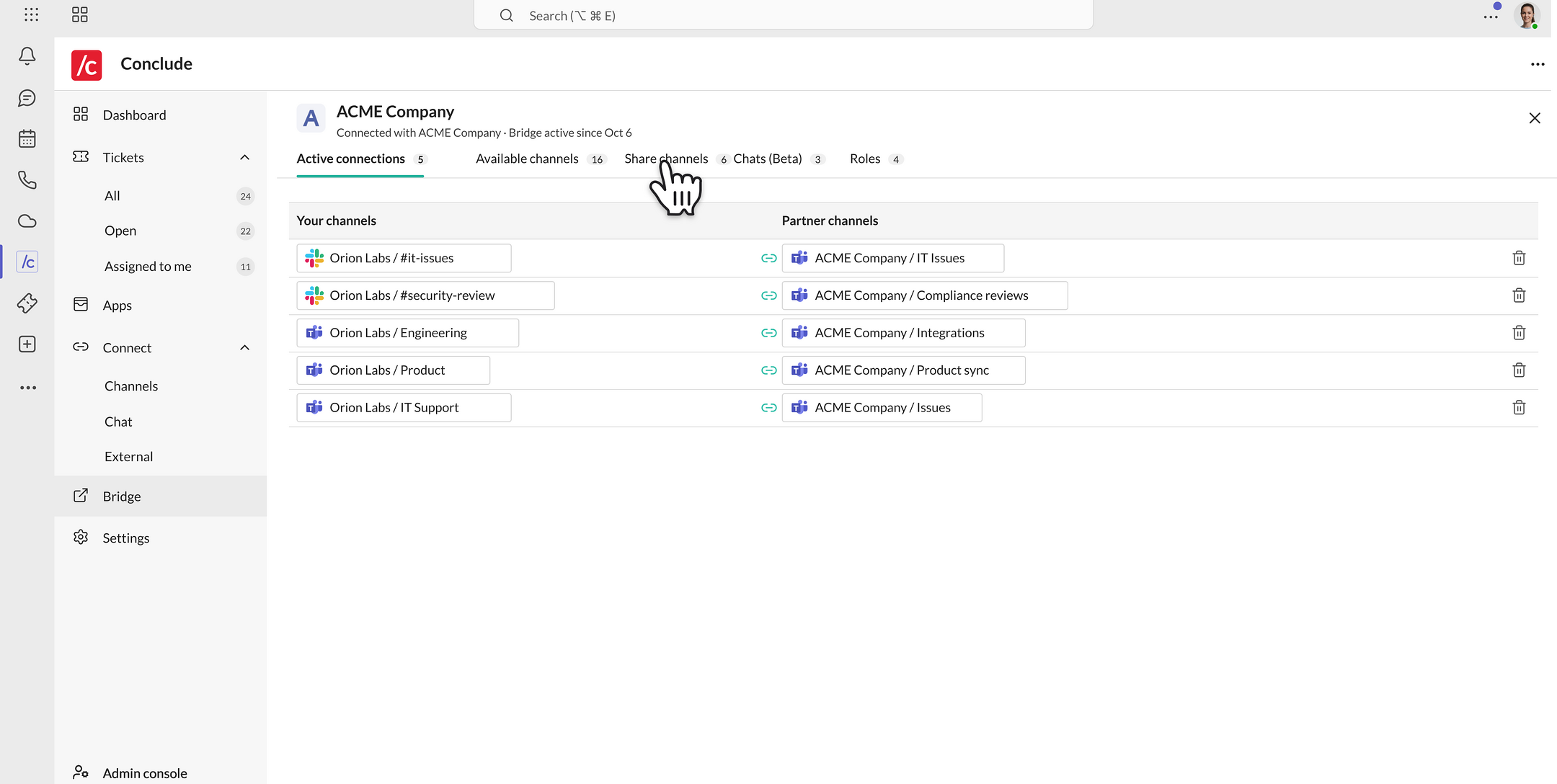Select the Conclude app icon in rail

tap(27, 262)
